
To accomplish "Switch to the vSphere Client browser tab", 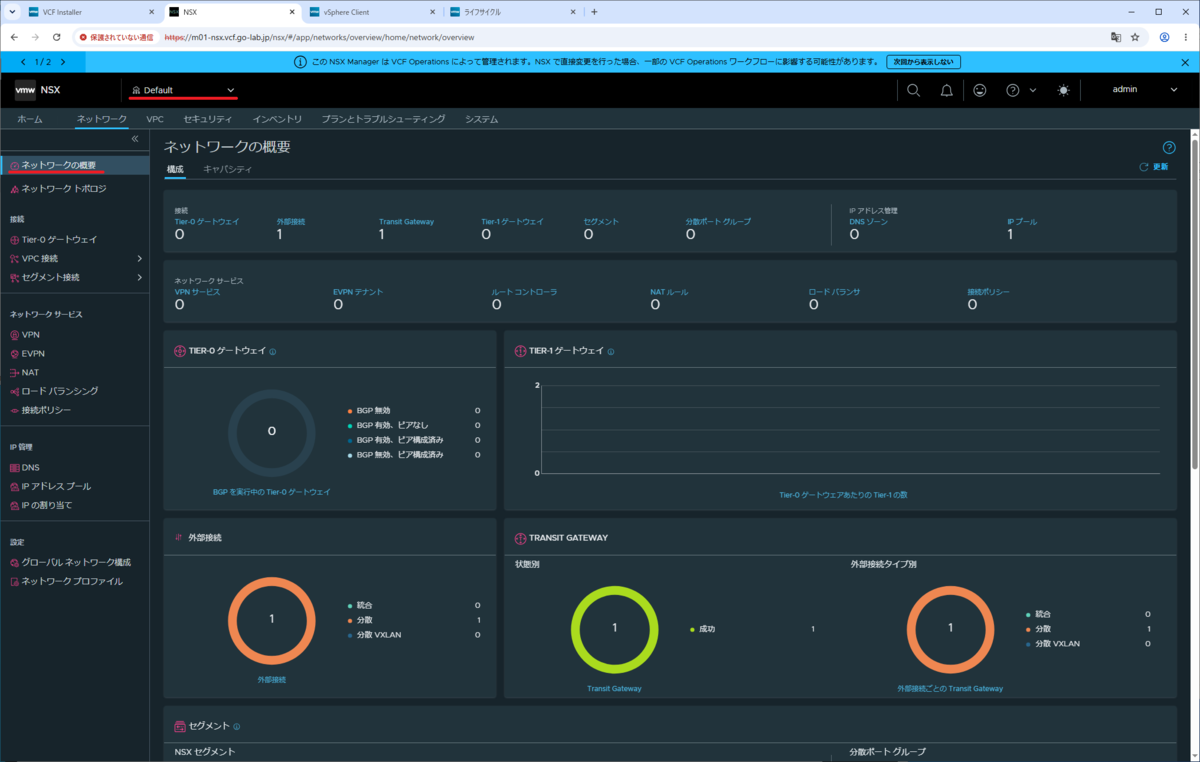I will click(370, 12).
